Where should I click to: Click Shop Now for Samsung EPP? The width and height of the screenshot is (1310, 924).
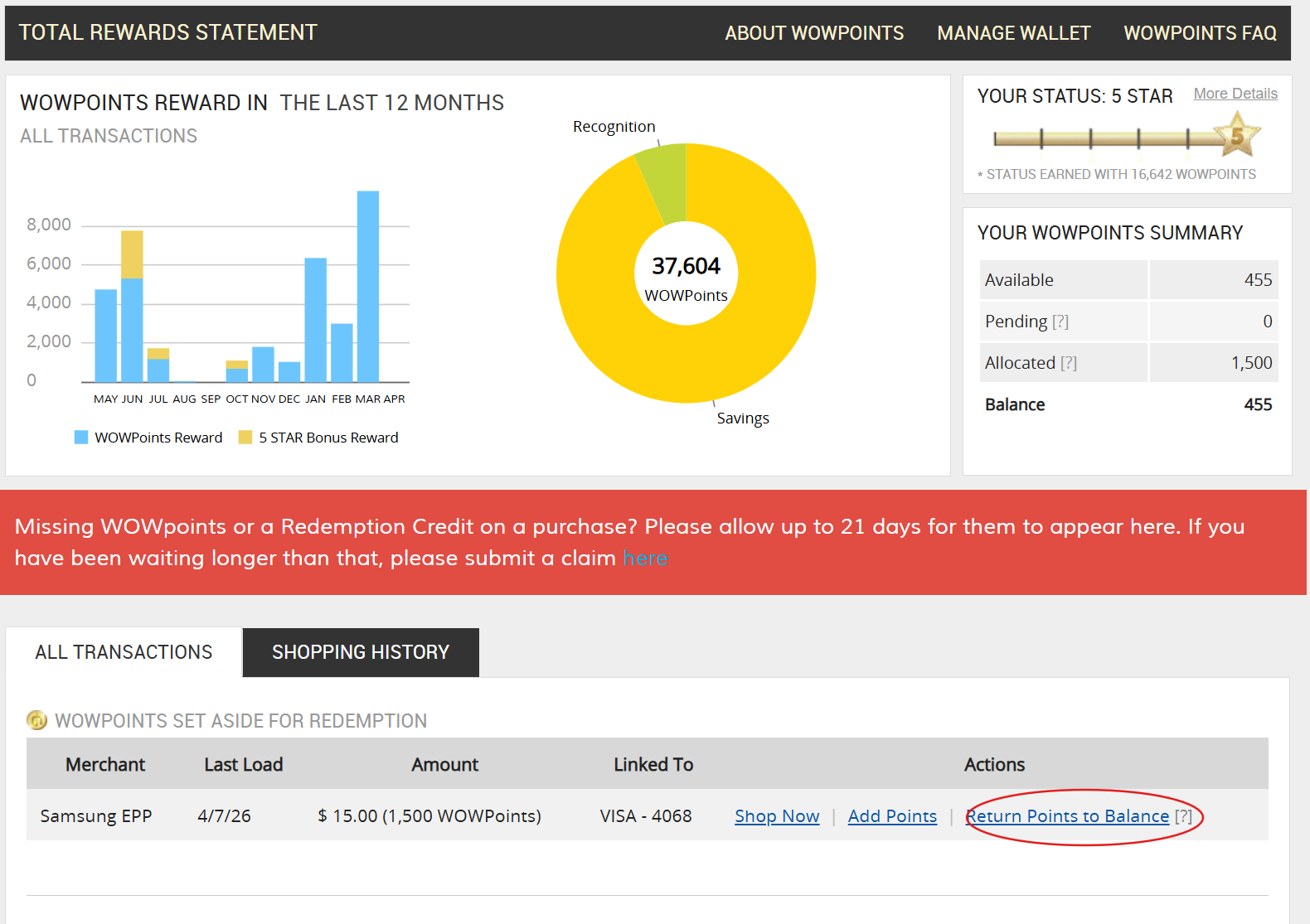pyautogui.click(x=776, y=816)
